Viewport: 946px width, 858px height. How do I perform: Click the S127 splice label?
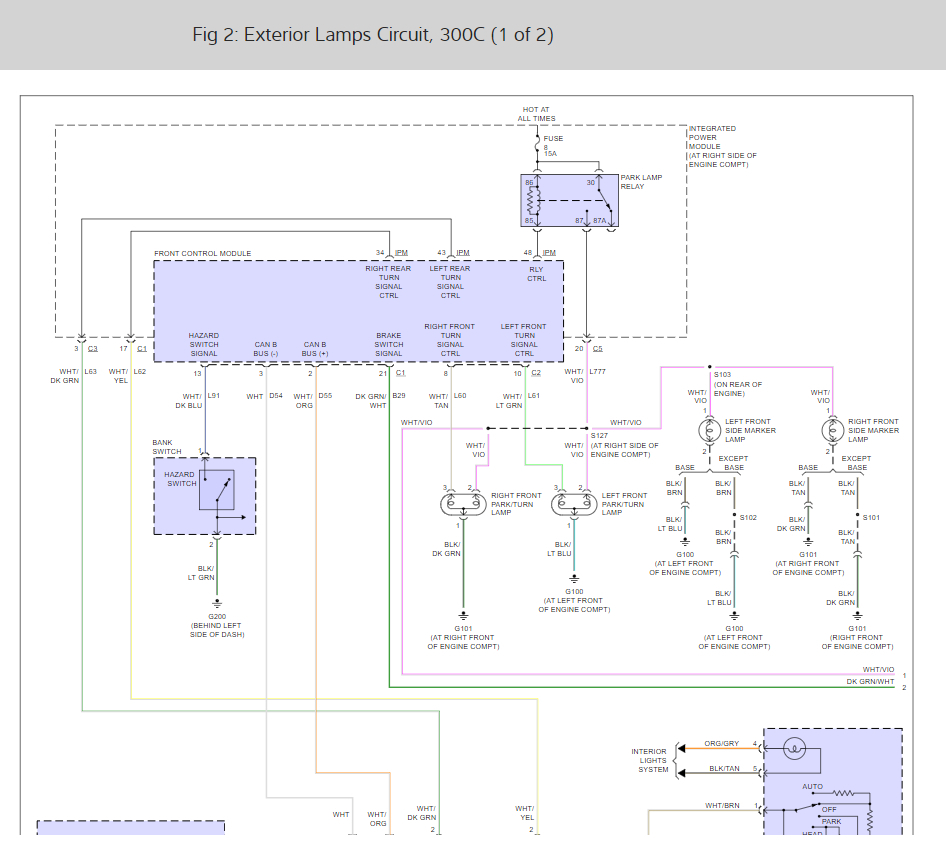coord(599,436)
